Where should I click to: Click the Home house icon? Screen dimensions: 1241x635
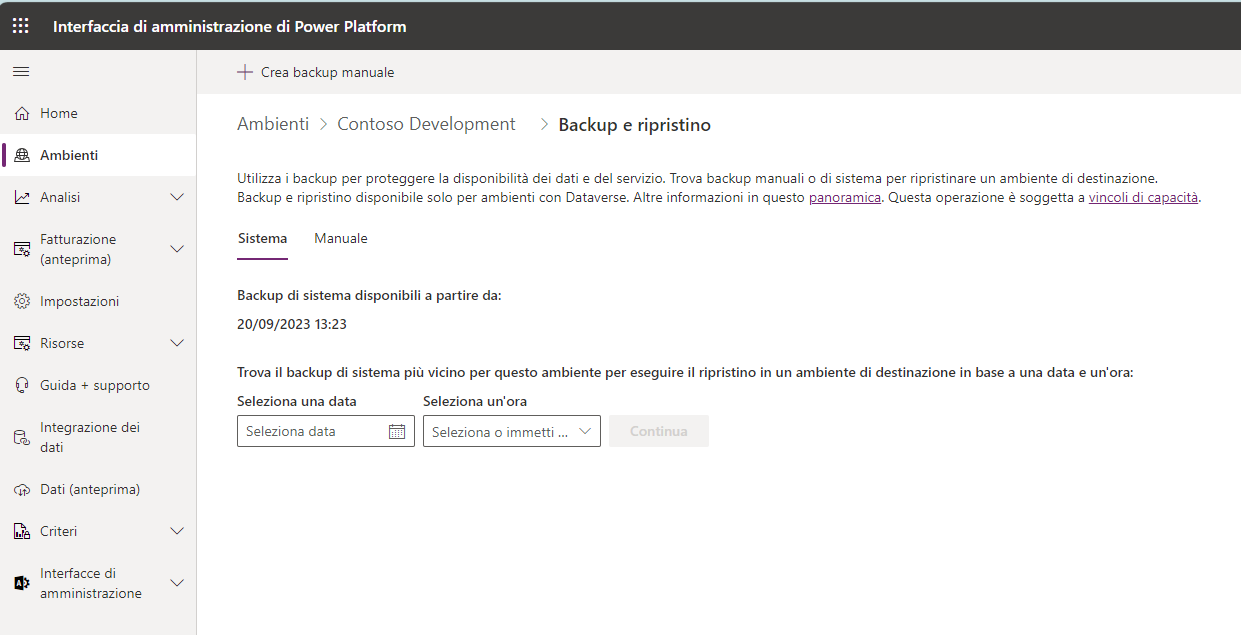pos(22,114)
